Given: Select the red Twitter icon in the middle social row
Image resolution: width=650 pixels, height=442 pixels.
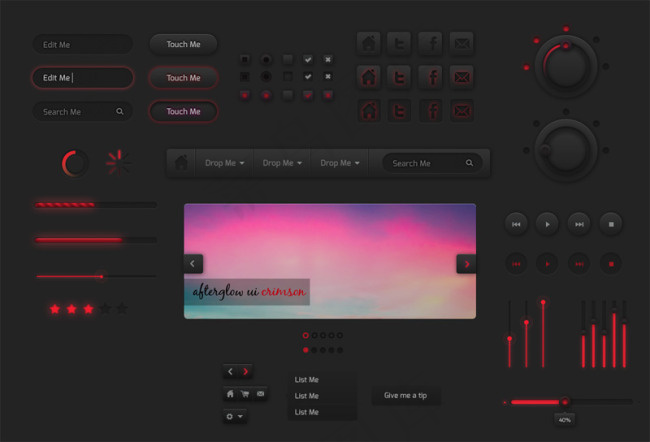Looking at the screenshot, I should (399, 77).
